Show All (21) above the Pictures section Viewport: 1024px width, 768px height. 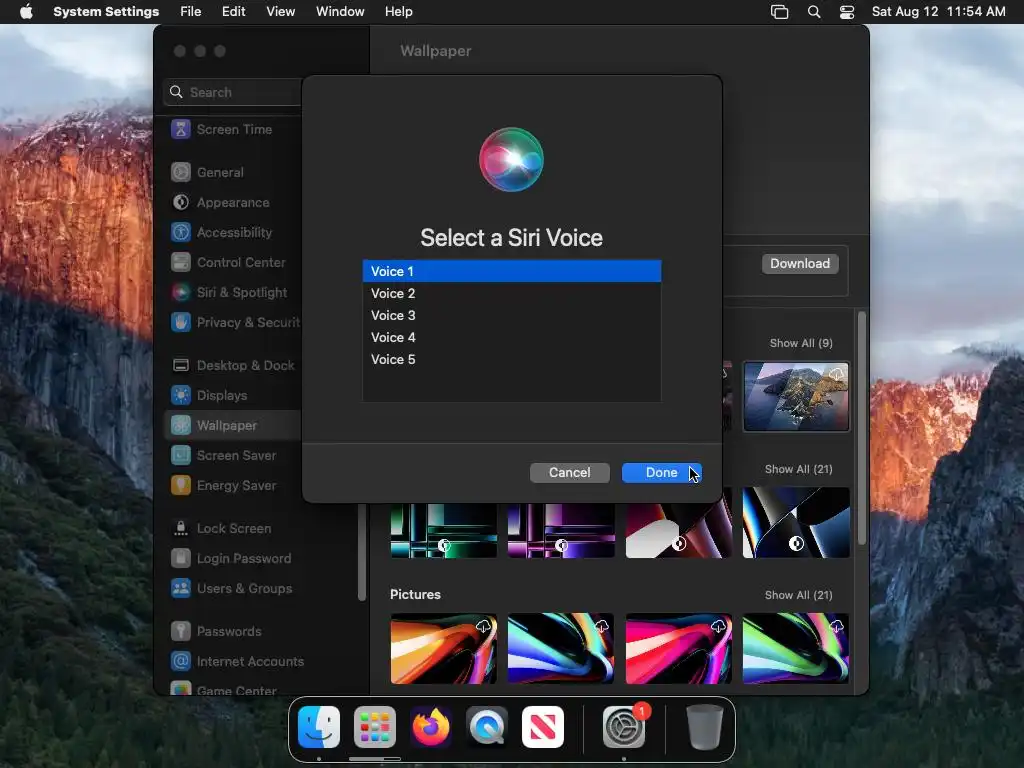pyautogui.click(x=798, y=470)
